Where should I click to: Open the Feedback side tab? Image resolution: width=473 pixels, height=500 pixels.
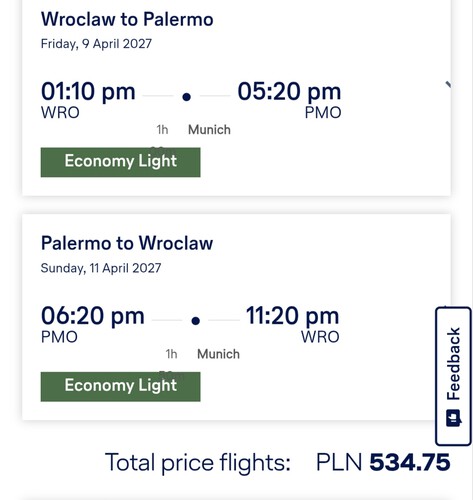[x=453, y=376]
